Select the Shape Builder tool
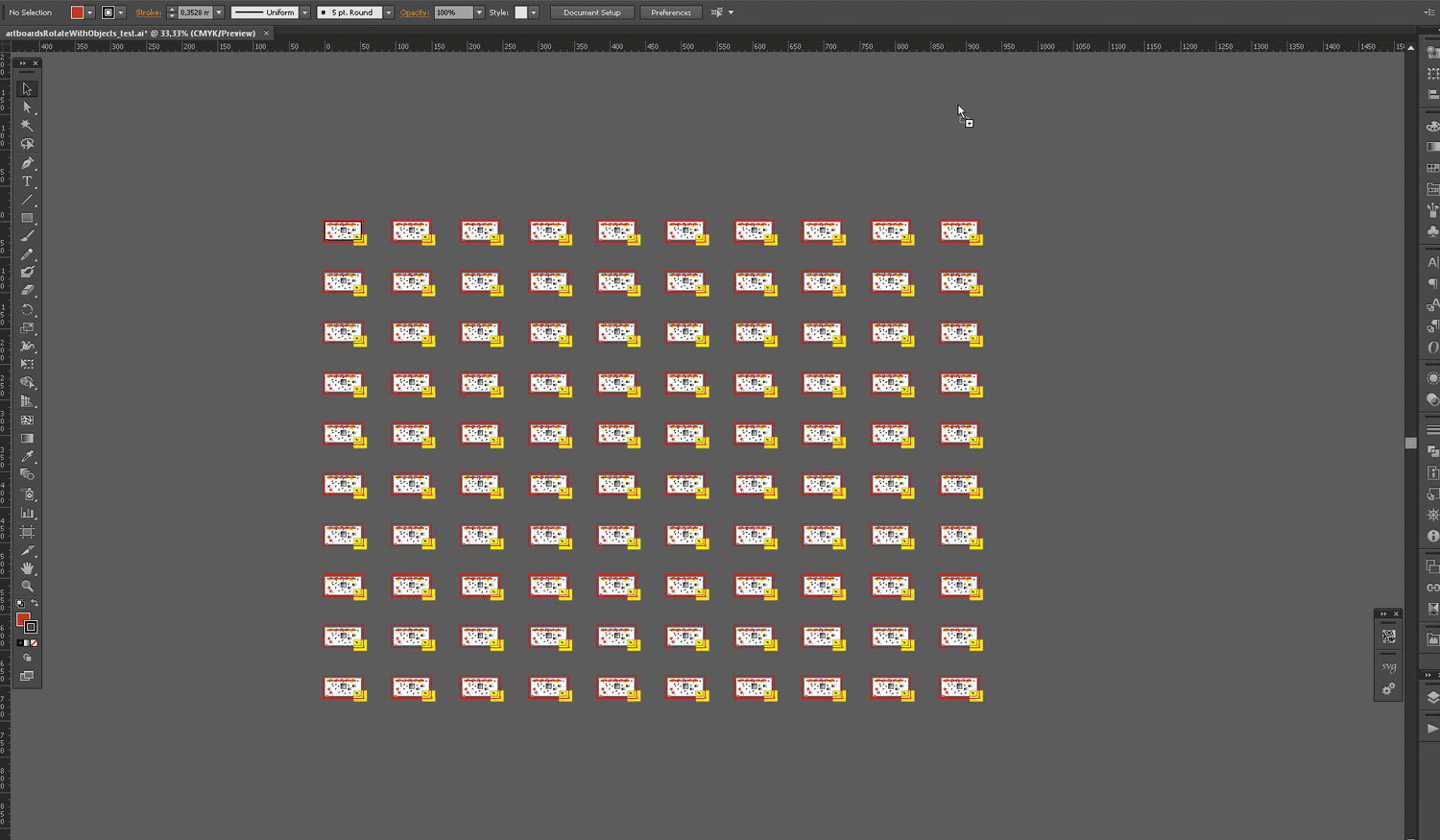 27,383
